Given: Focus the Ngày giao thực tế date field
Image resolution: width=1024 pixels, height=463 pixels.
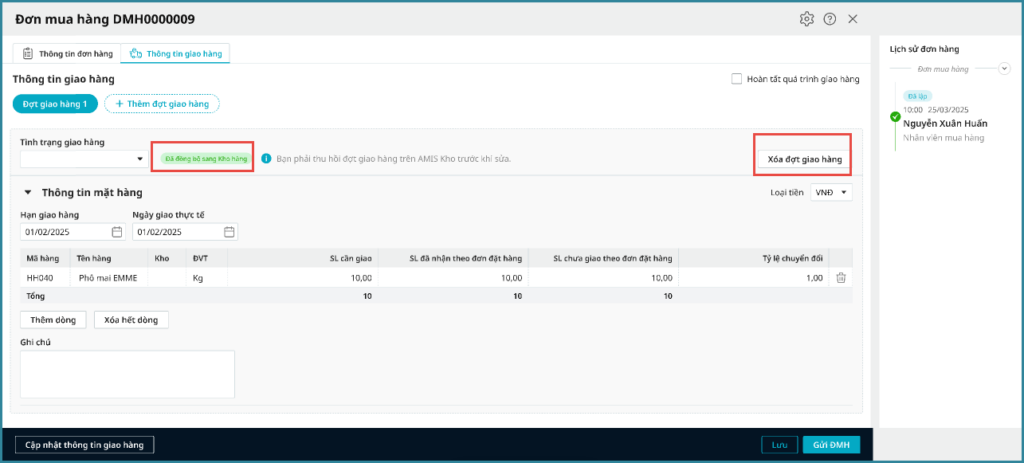Looking at the screenshot, I should [x=185, y=232].
